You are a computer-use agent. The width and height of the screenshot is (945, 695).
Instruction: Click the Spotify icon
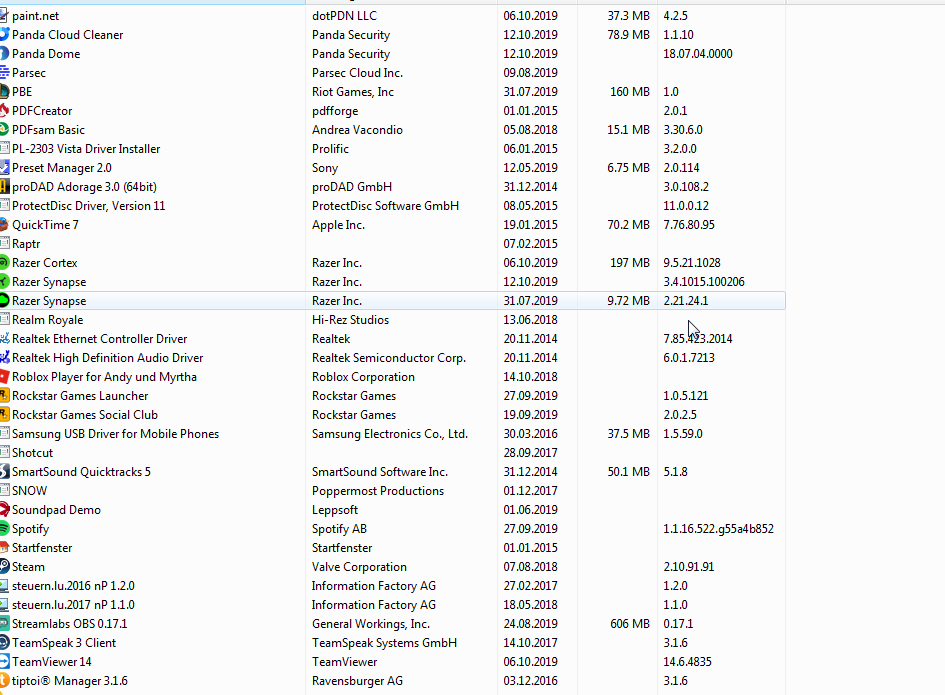4,528
